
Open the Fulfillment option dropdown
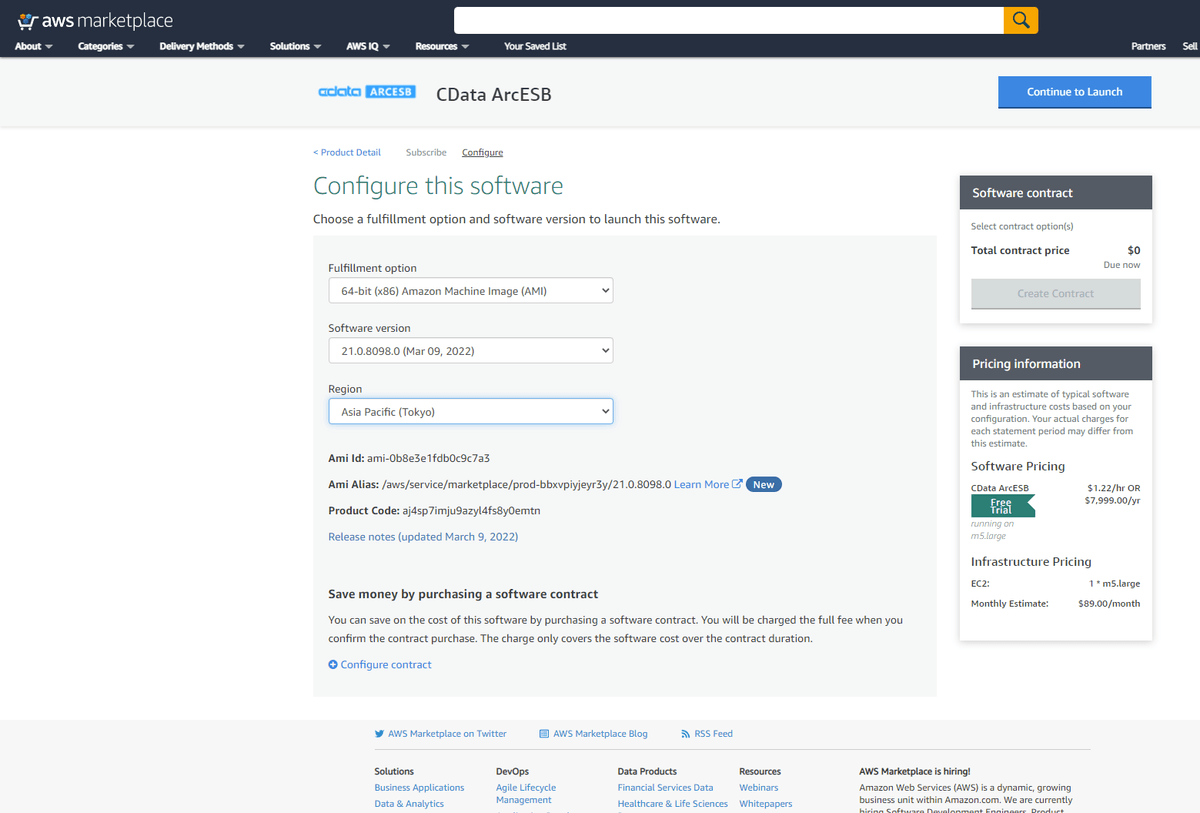click(471, 291)
